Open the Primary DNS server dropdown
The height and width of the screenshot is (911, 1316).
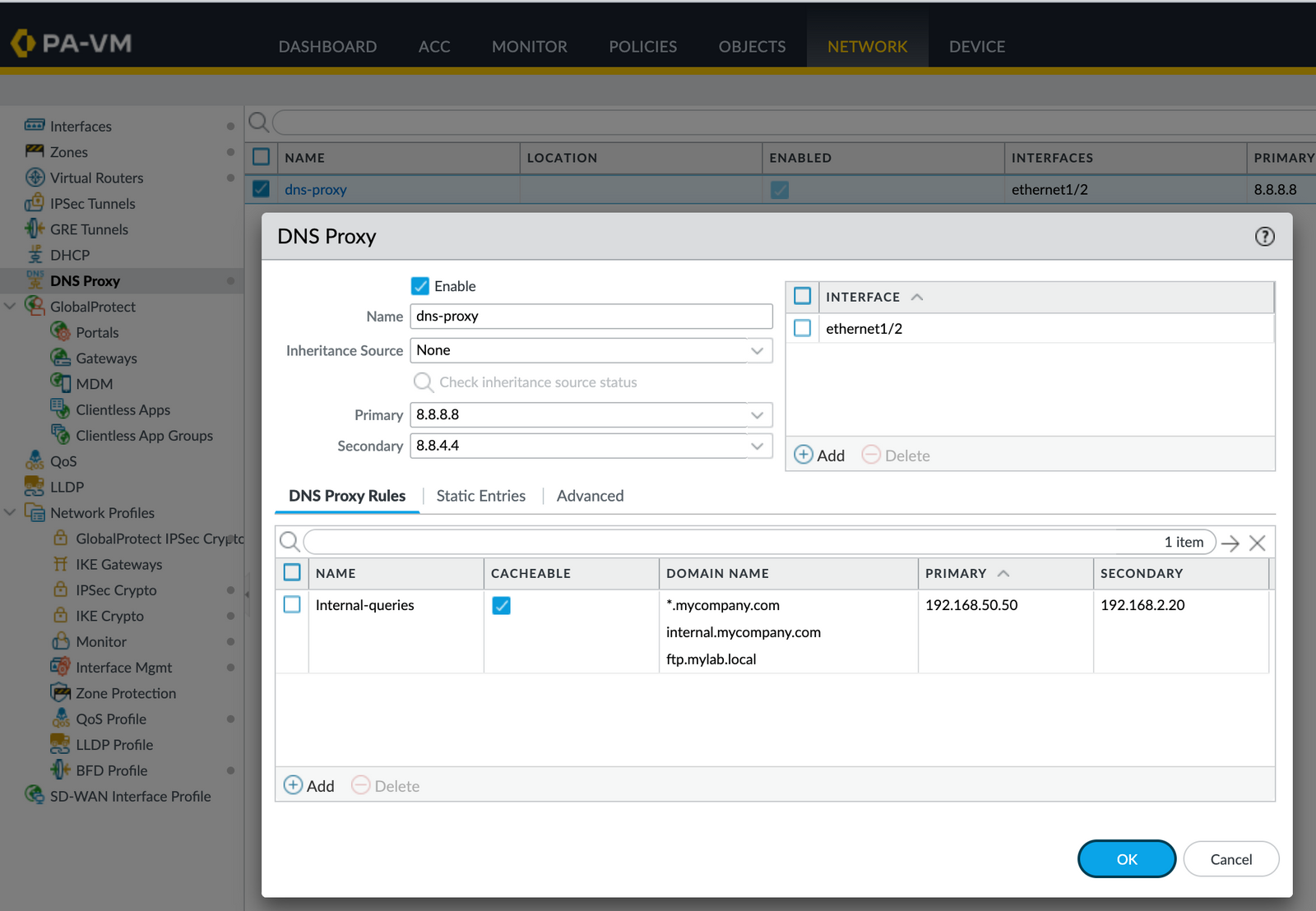[756, 414]
